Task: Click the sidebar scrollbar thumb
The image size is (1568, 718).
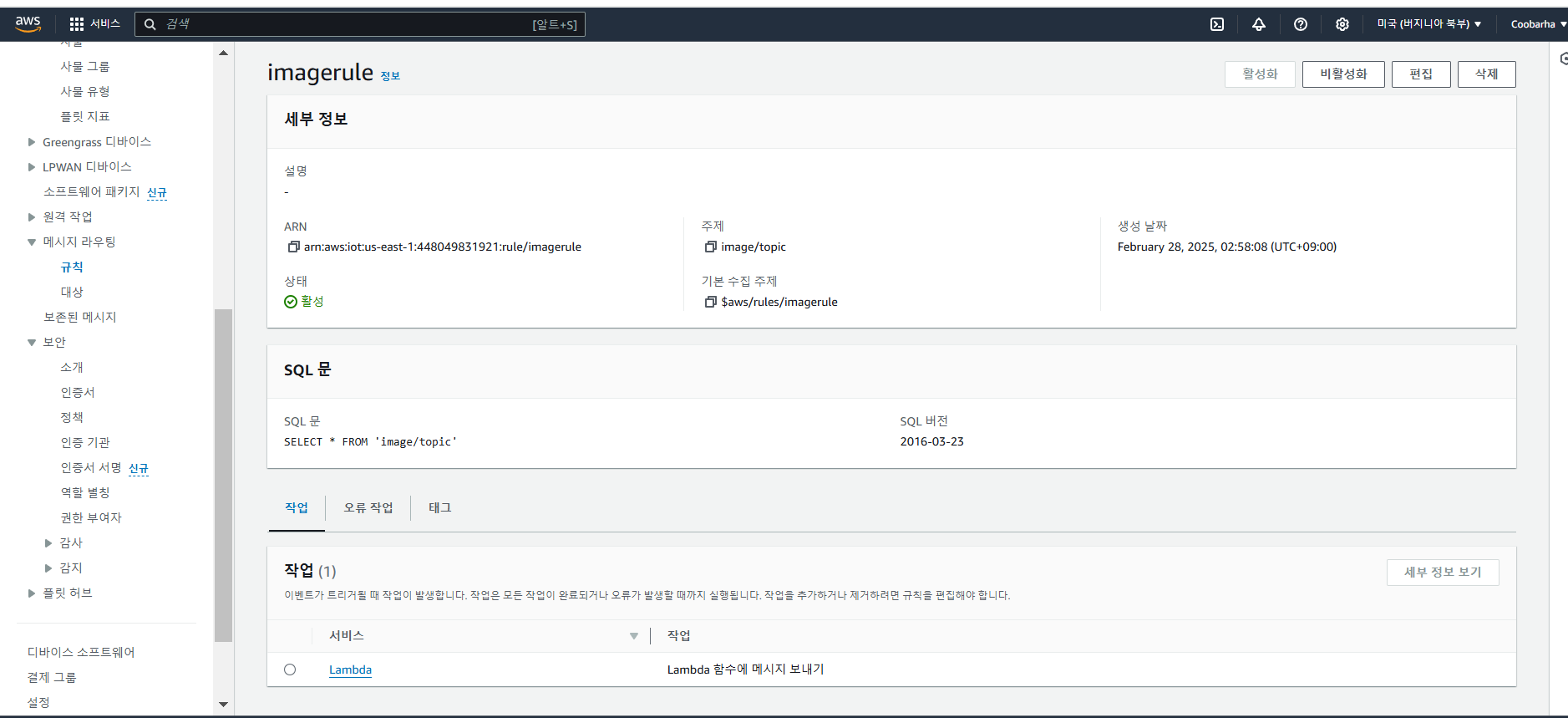Action: (x=223, y=475)
